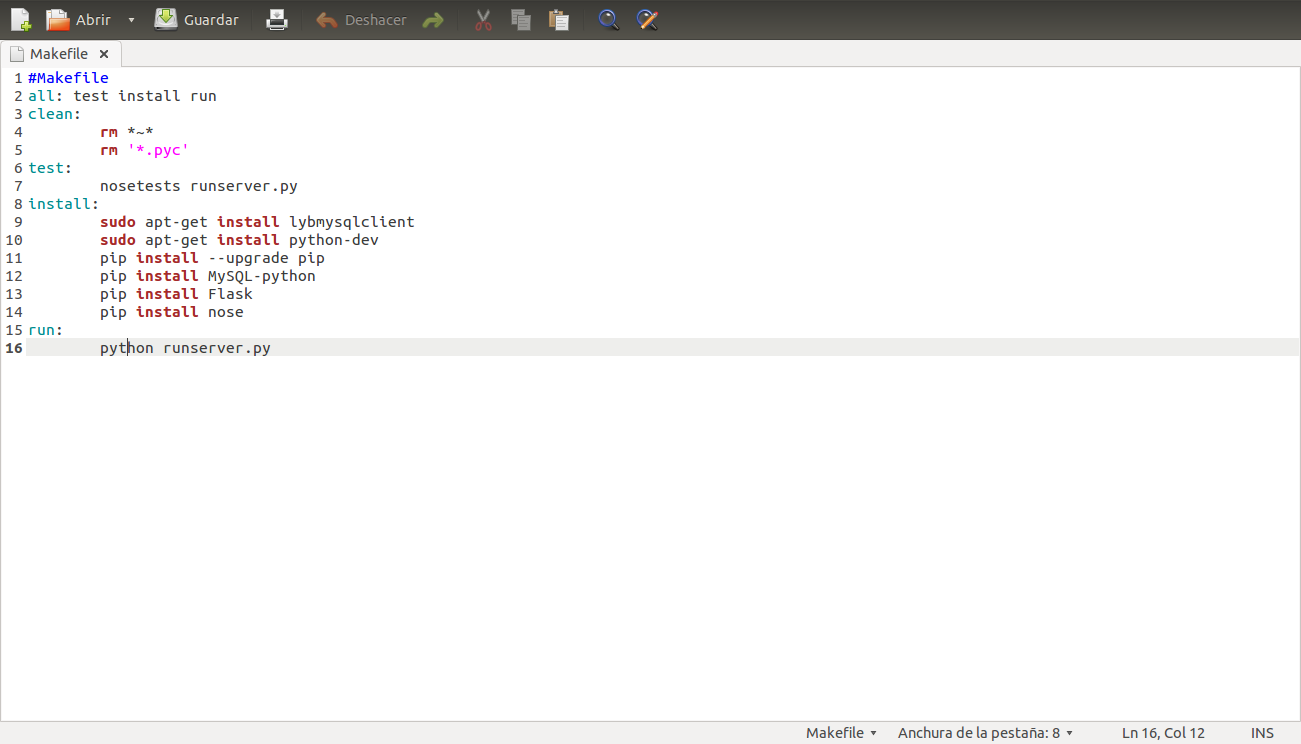Select the Makefile document tab
The width and height of the screenshot is (1301, 744).
click(57, 53)
